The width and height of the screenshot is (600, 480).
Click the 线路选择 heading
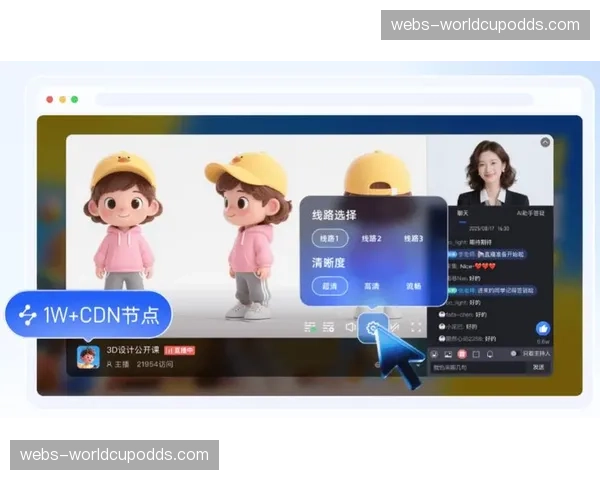coord(334,215)
